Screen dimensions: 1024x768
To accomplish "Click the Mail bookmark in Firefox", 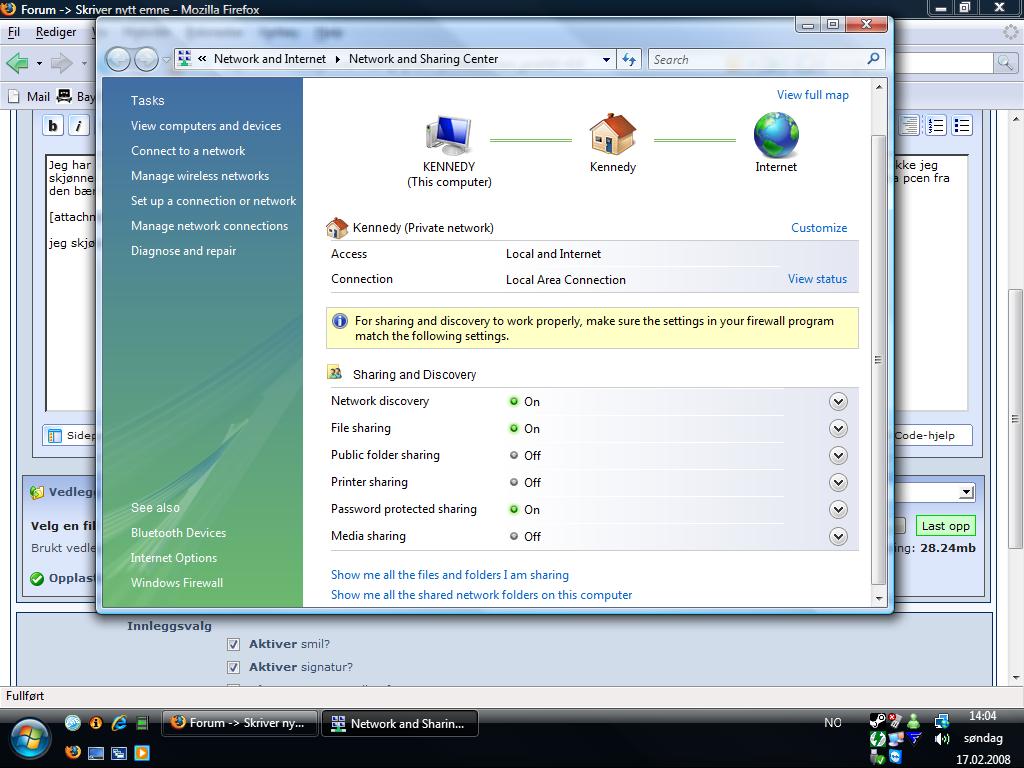I will (29, 97).
